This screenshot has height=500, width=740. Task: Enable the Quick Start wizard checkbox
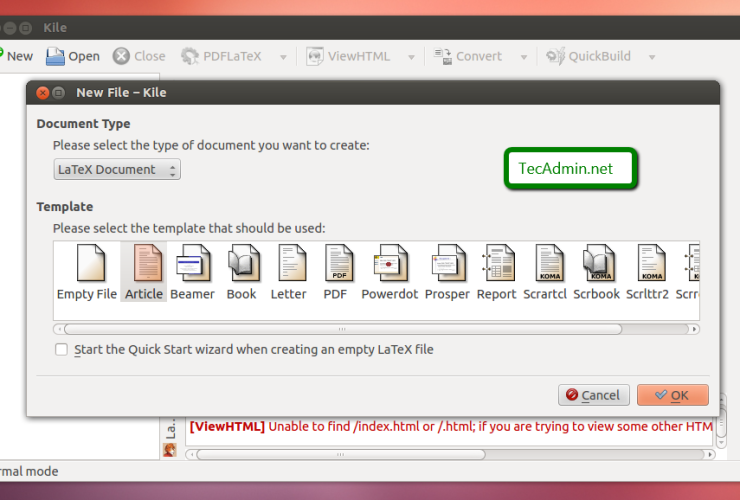click(62, 350)
